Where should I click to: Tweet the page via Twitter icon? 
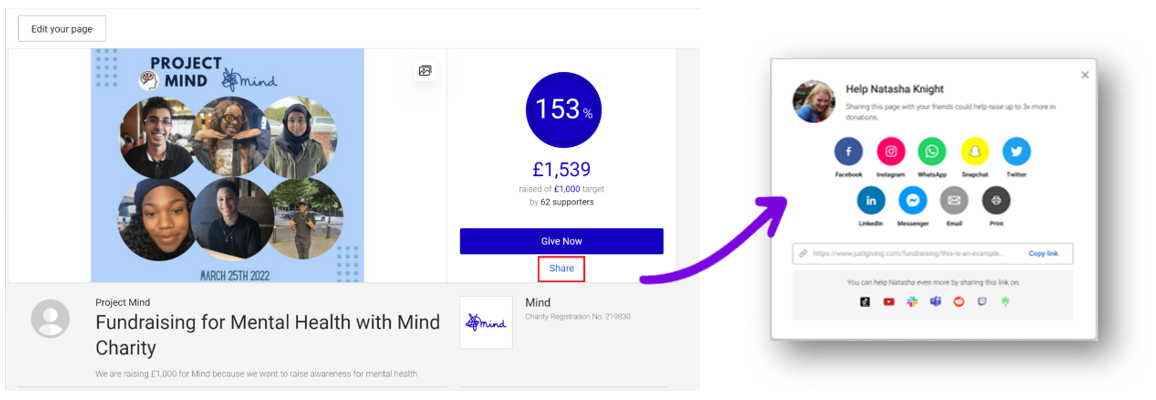coord(1016,152)
